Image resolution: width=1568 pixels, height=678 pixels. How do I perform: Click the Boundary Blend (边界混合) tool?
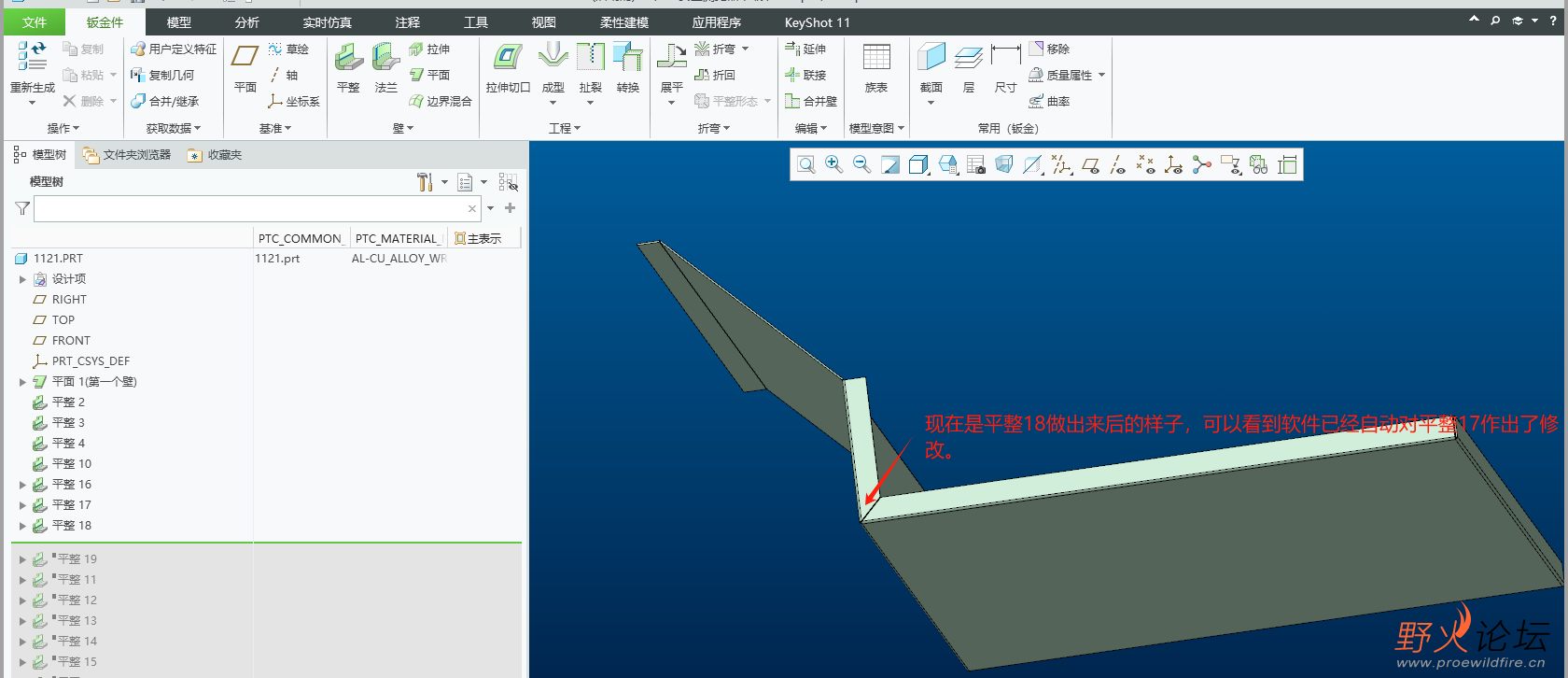[x=441, y=101]
